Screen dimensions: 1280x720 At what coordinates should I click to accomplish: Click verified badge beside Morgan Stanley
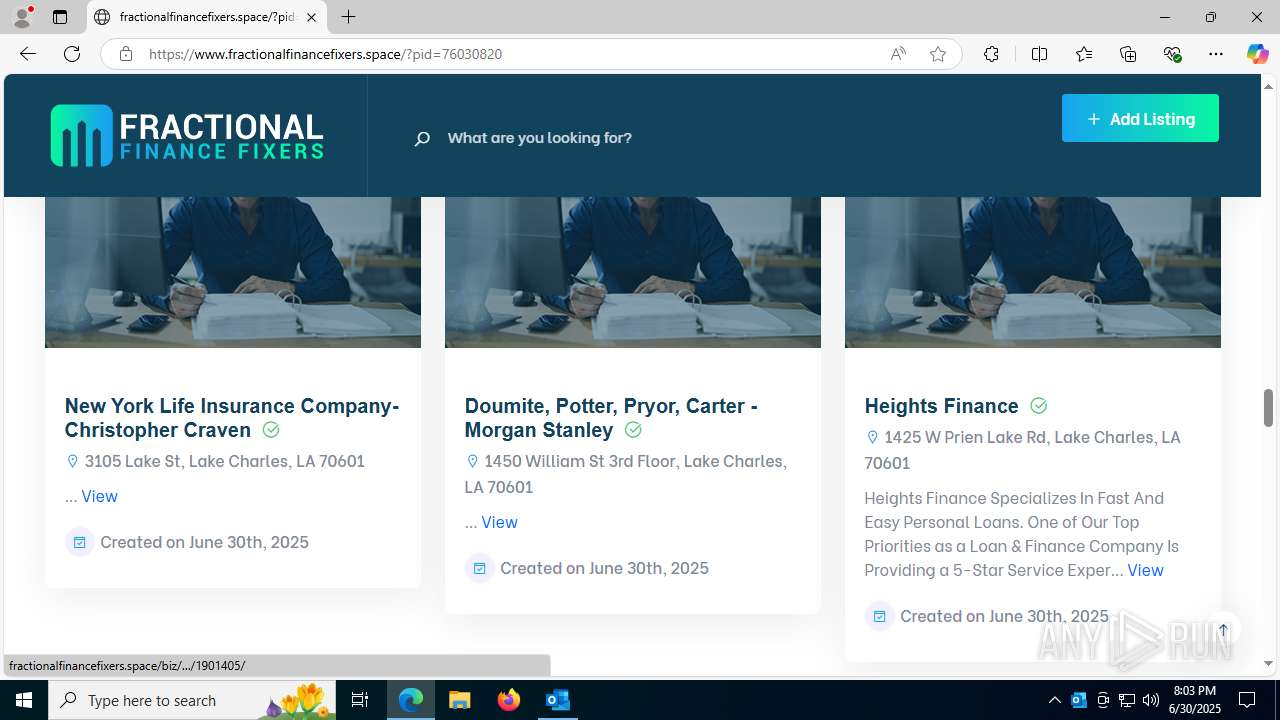point(633,430)
